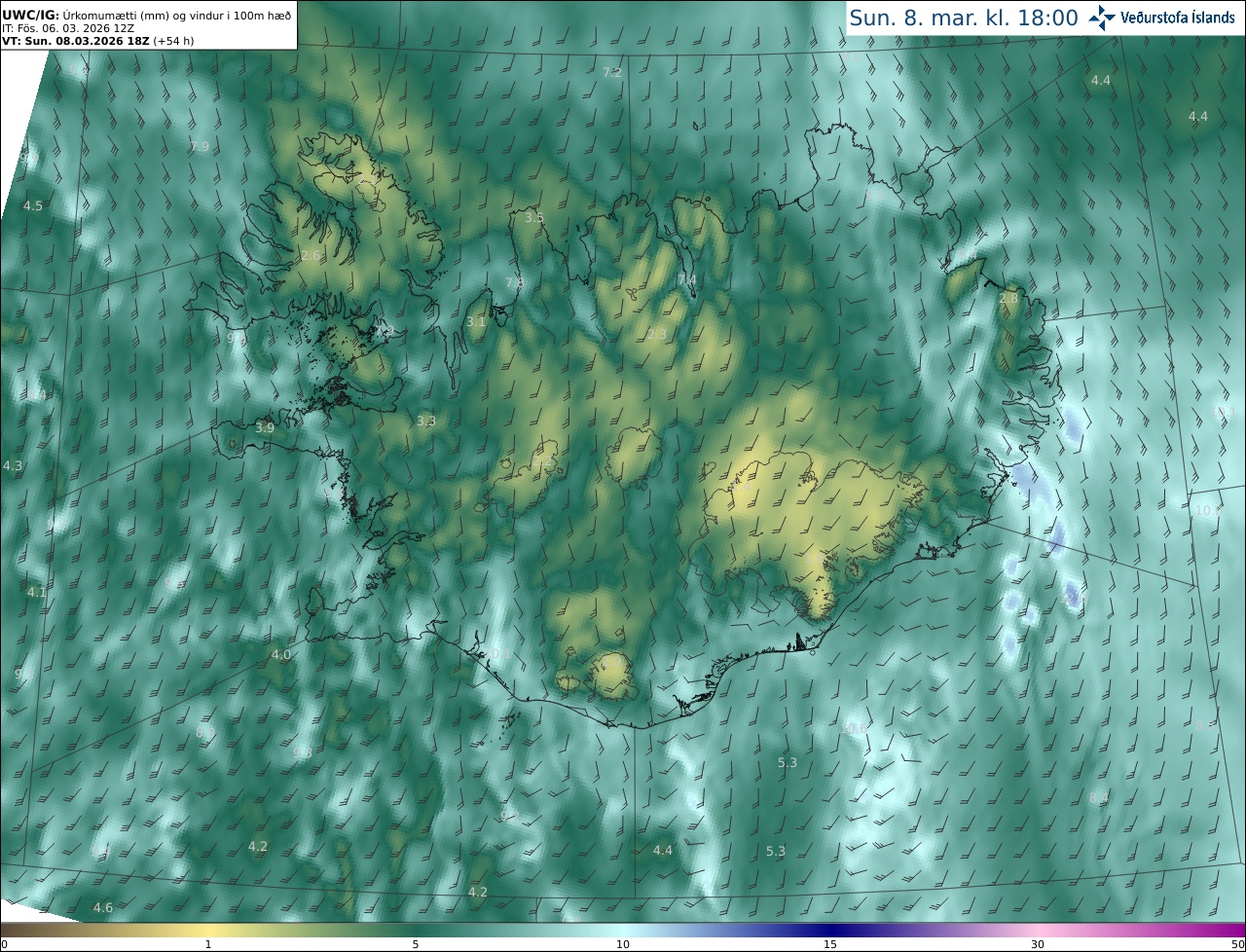This screenshot has width=1246, height=952.
Task: Click the 9.3 value on the map
Action: tap(303, 752)
